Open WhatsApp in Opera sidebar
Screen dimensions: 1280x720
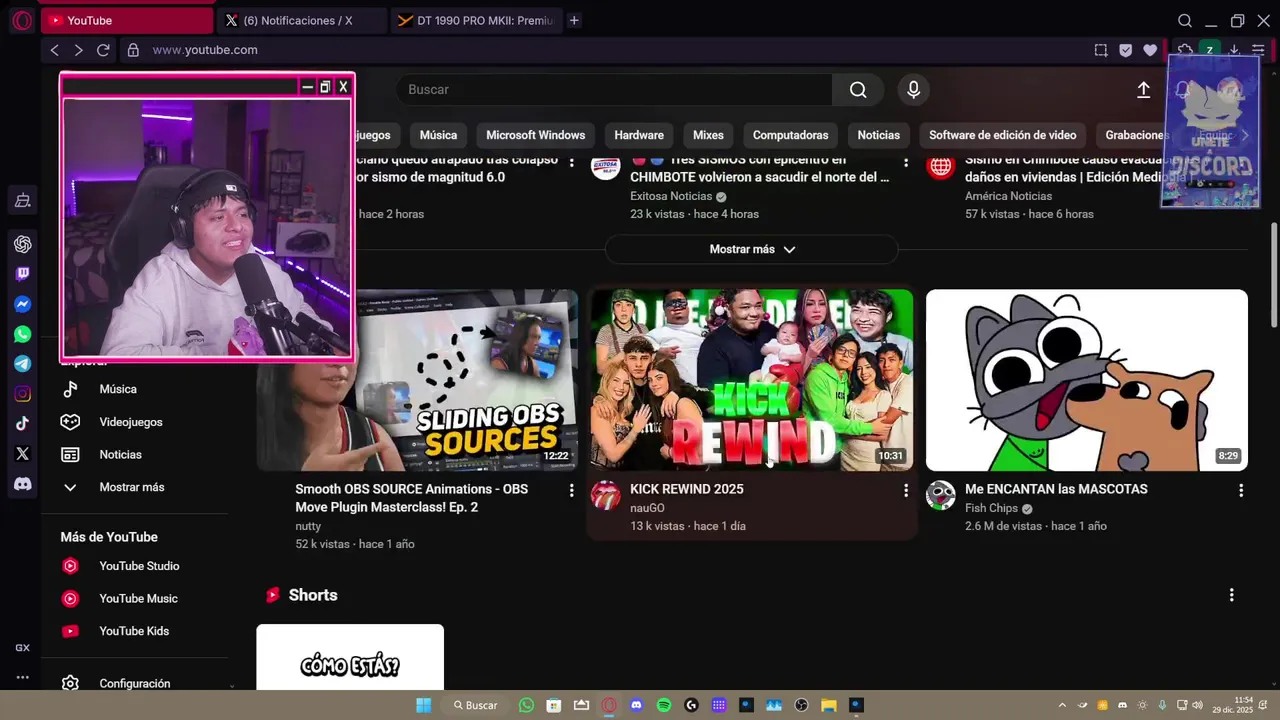coord(22,334)
